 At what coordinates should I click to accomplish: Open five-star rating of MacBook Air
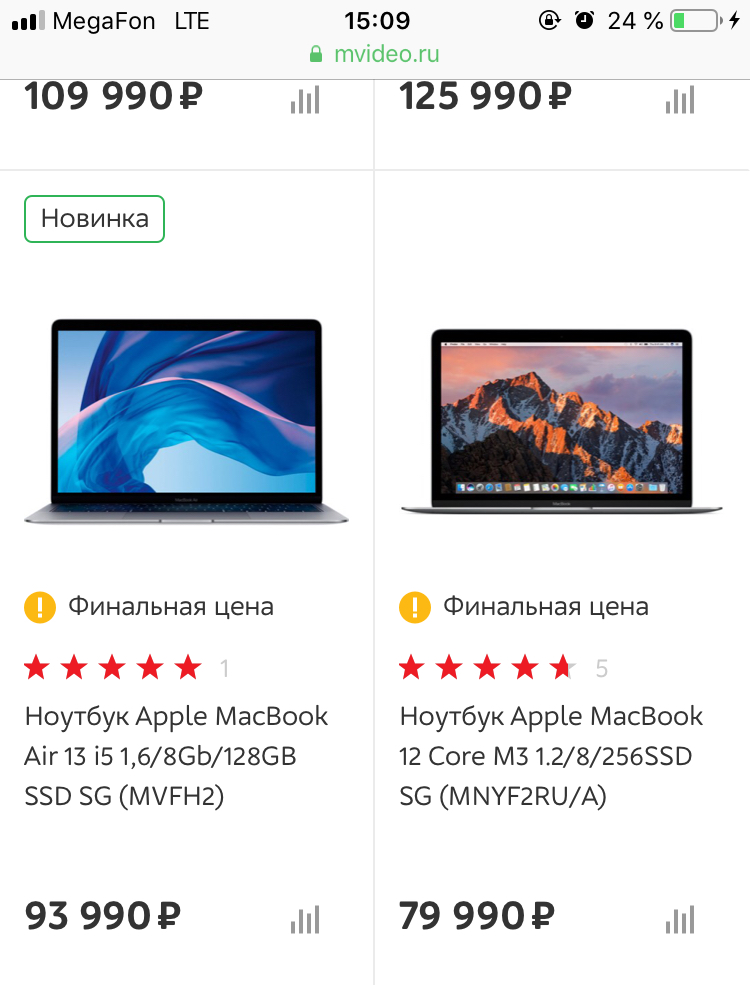[x=113, y=667]
